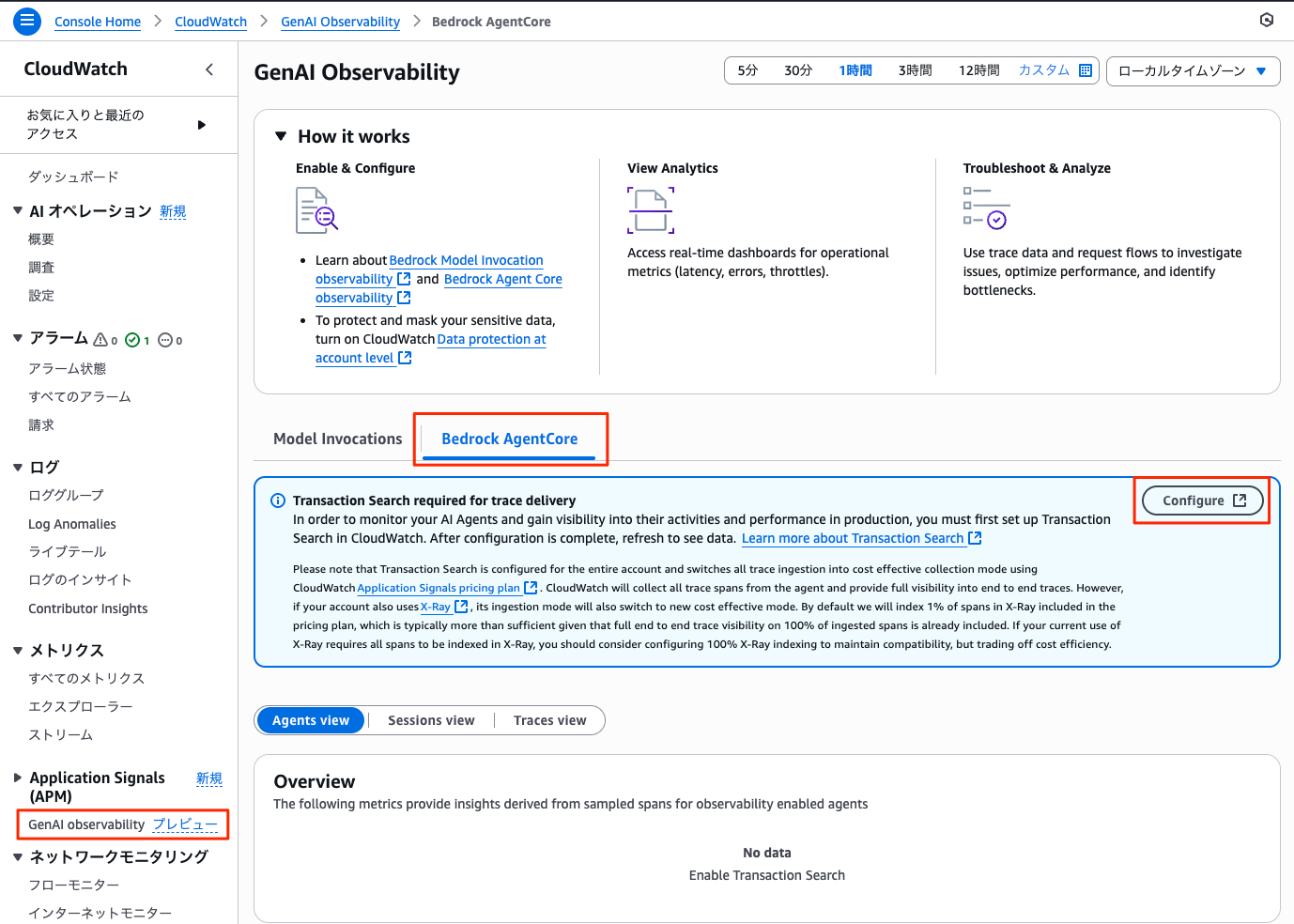Collapse the ネットワークモニタリング section
Screen dimensions: 1294x924
click(x=18, y=856)
